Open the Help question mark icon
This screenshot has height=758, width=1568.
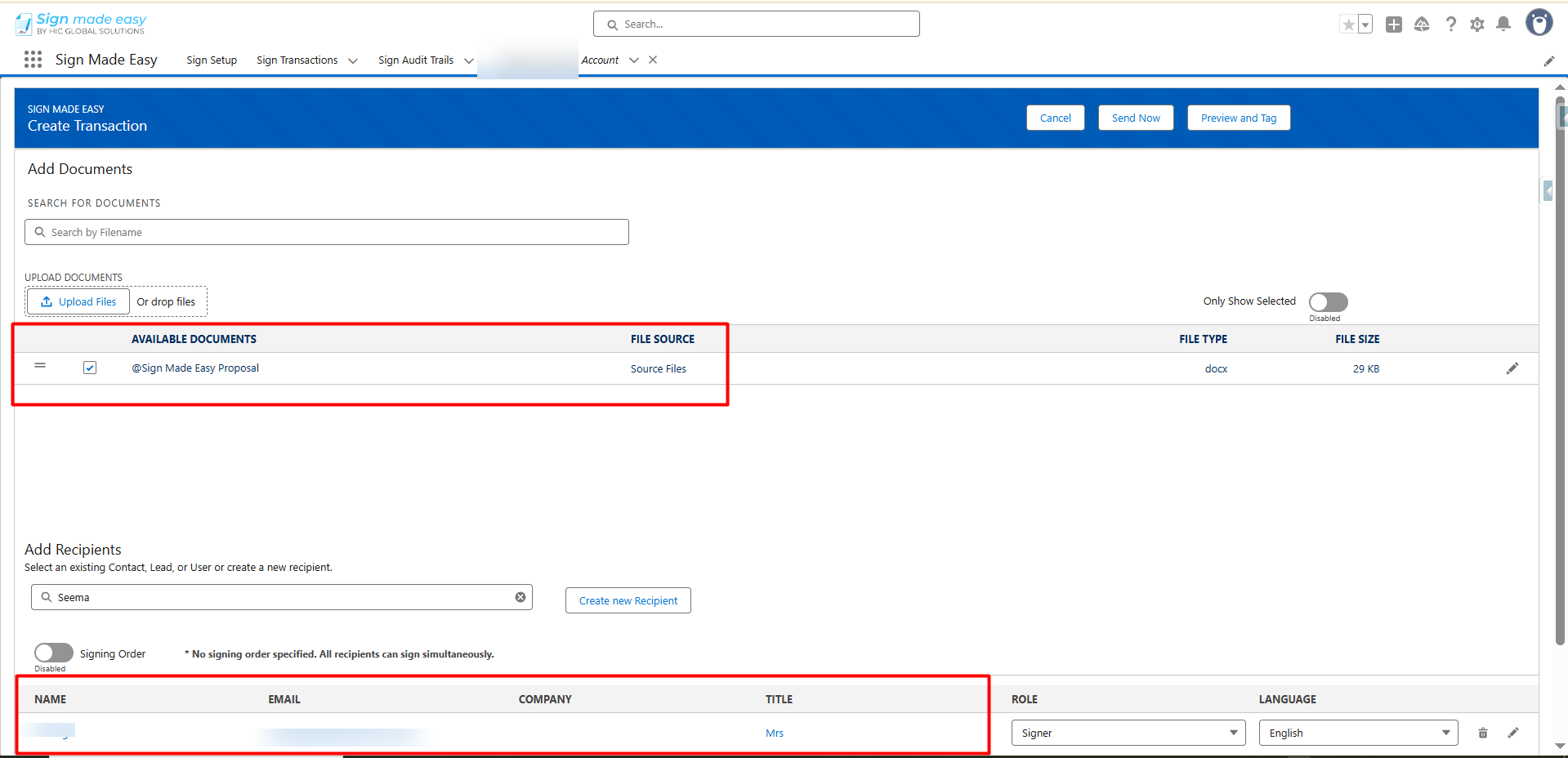(1450, 25)
